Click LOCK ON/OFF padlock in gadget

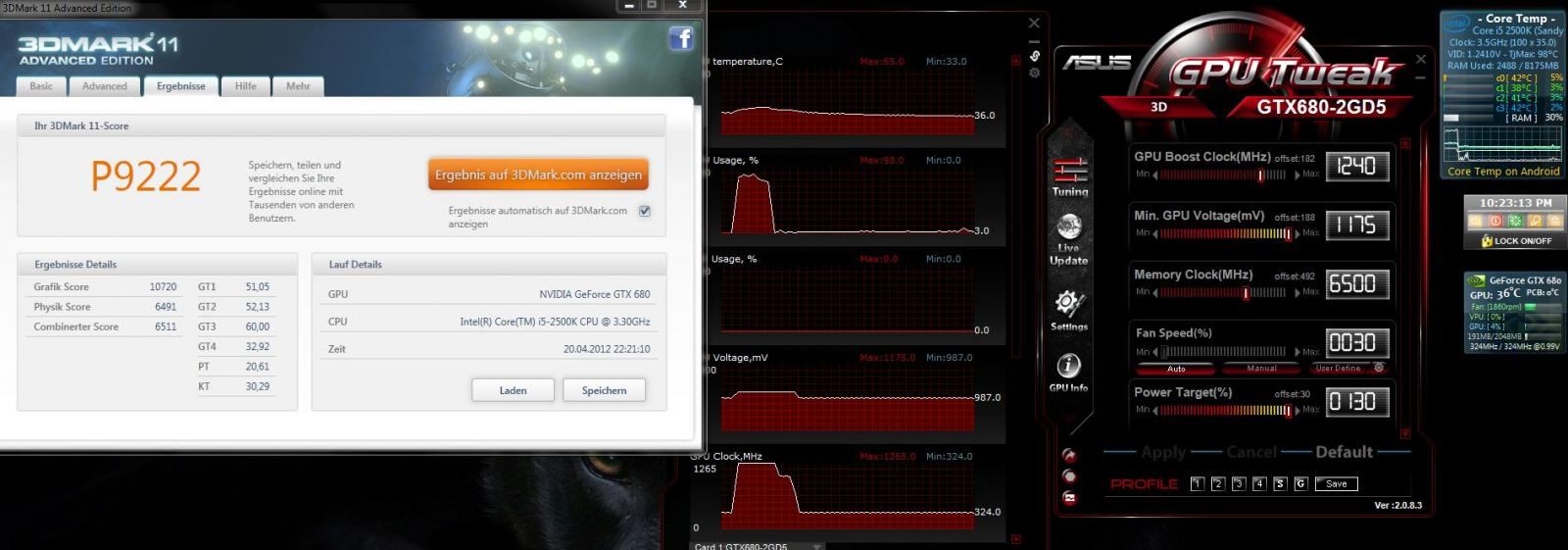coord(1487,241)
